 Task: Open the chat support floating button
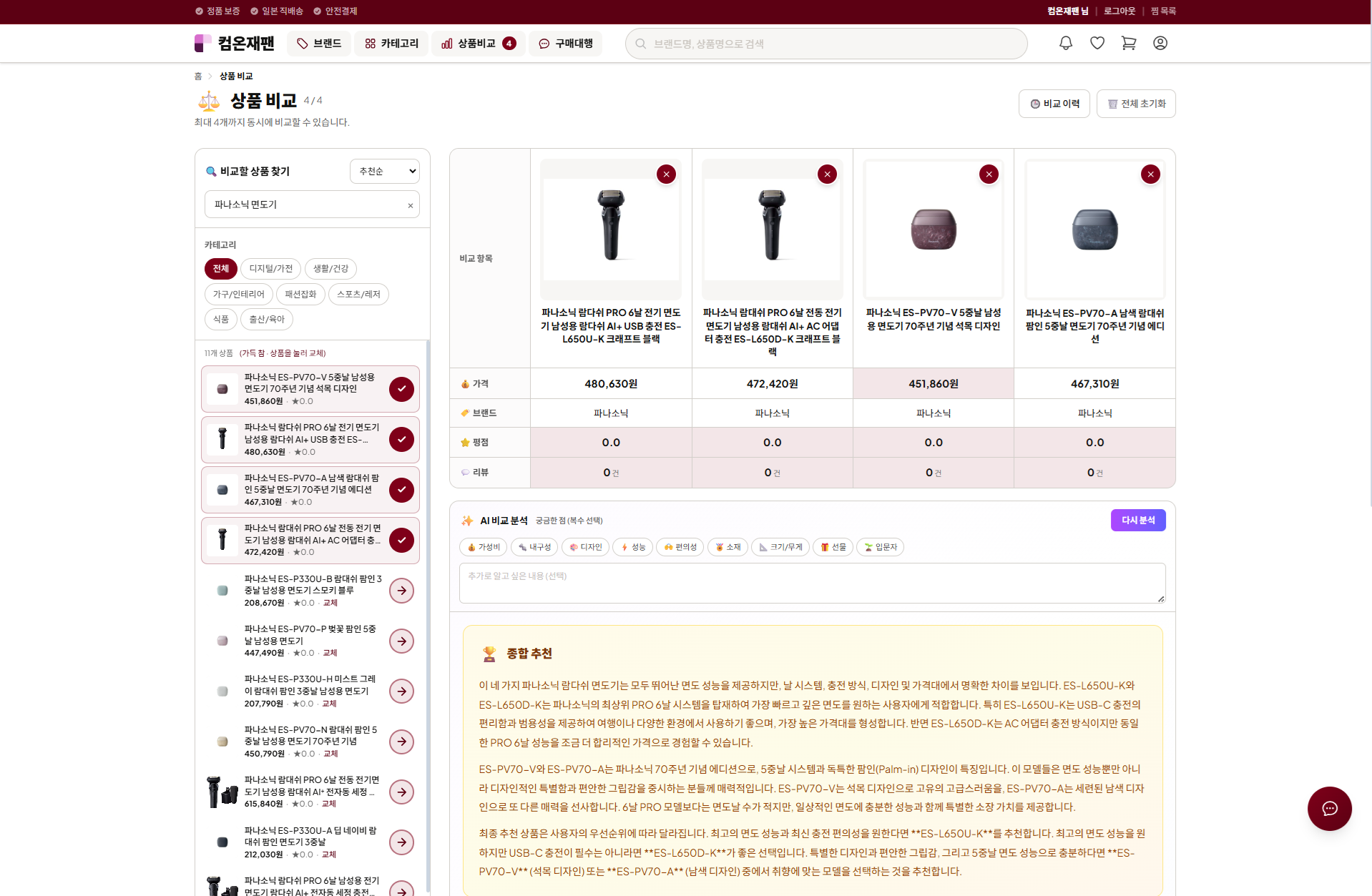(x=1329, y=809)
